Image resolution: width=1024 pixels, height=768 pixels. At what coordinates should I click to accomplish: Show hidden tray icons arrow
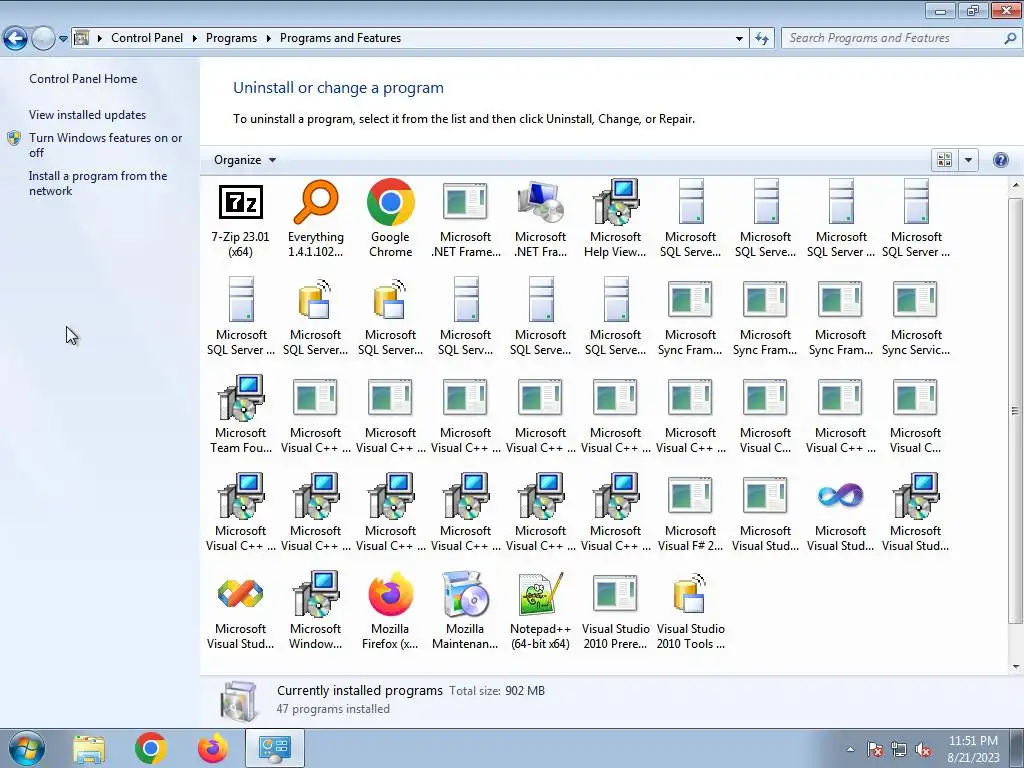[x=850, y=749]
